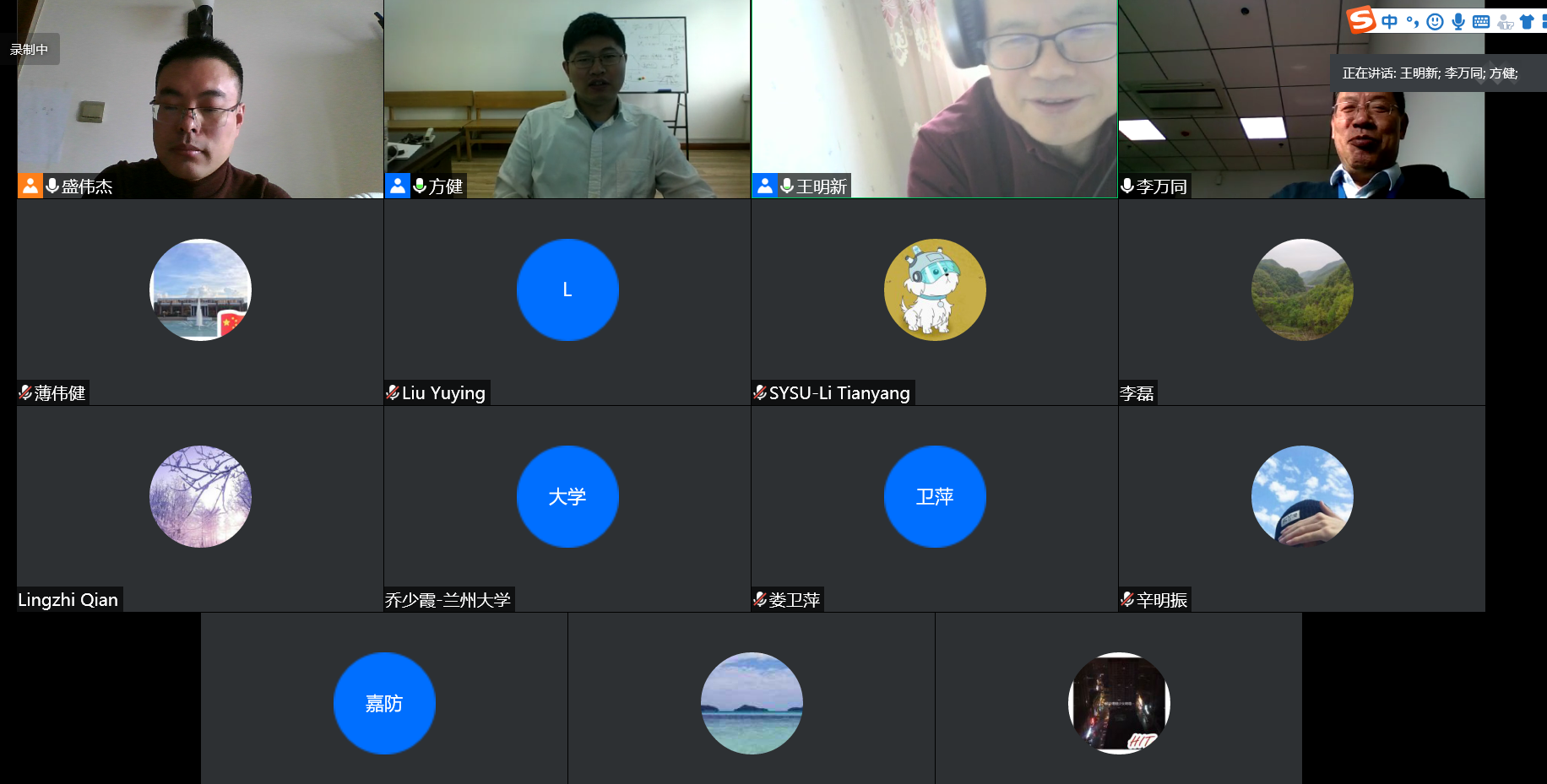Toggle the Sogou punctuation mode button

point(1412,22)
